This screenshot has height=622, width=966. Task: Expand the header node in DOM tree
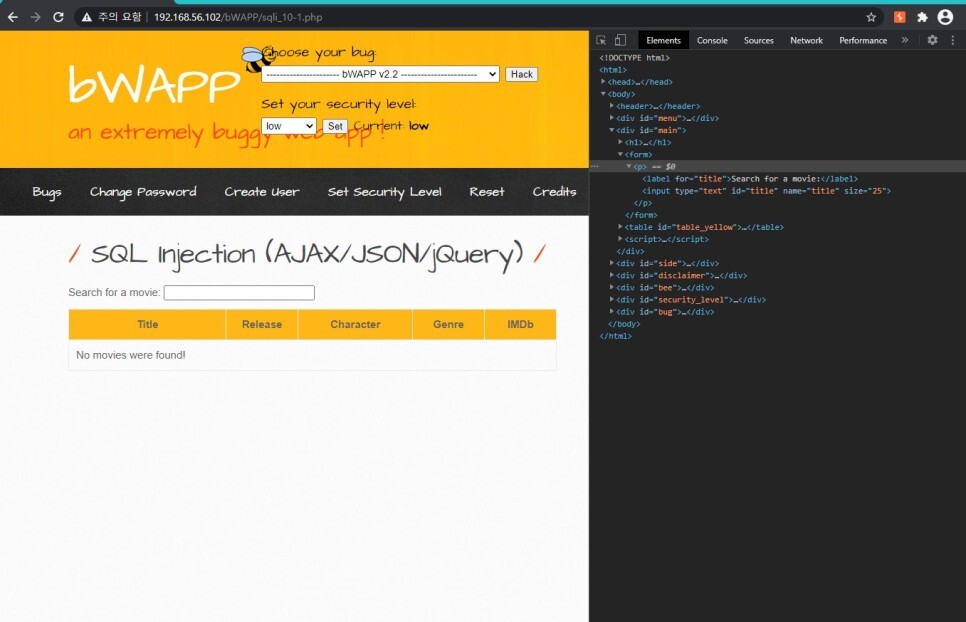point(612,106)
